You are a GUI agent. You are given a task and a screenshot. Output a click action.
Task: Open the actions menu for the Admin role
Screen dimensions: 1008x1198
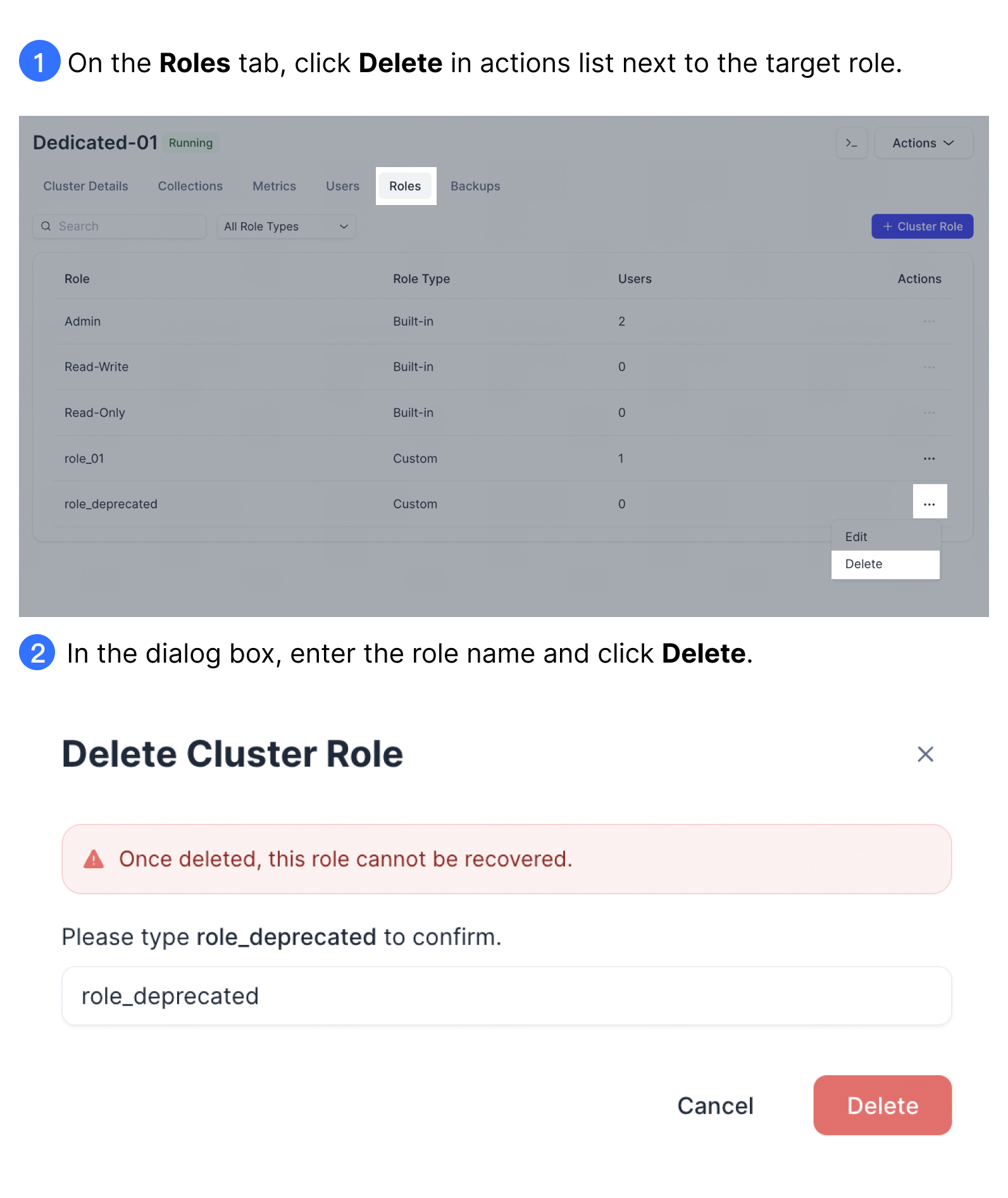coord(929,321)
